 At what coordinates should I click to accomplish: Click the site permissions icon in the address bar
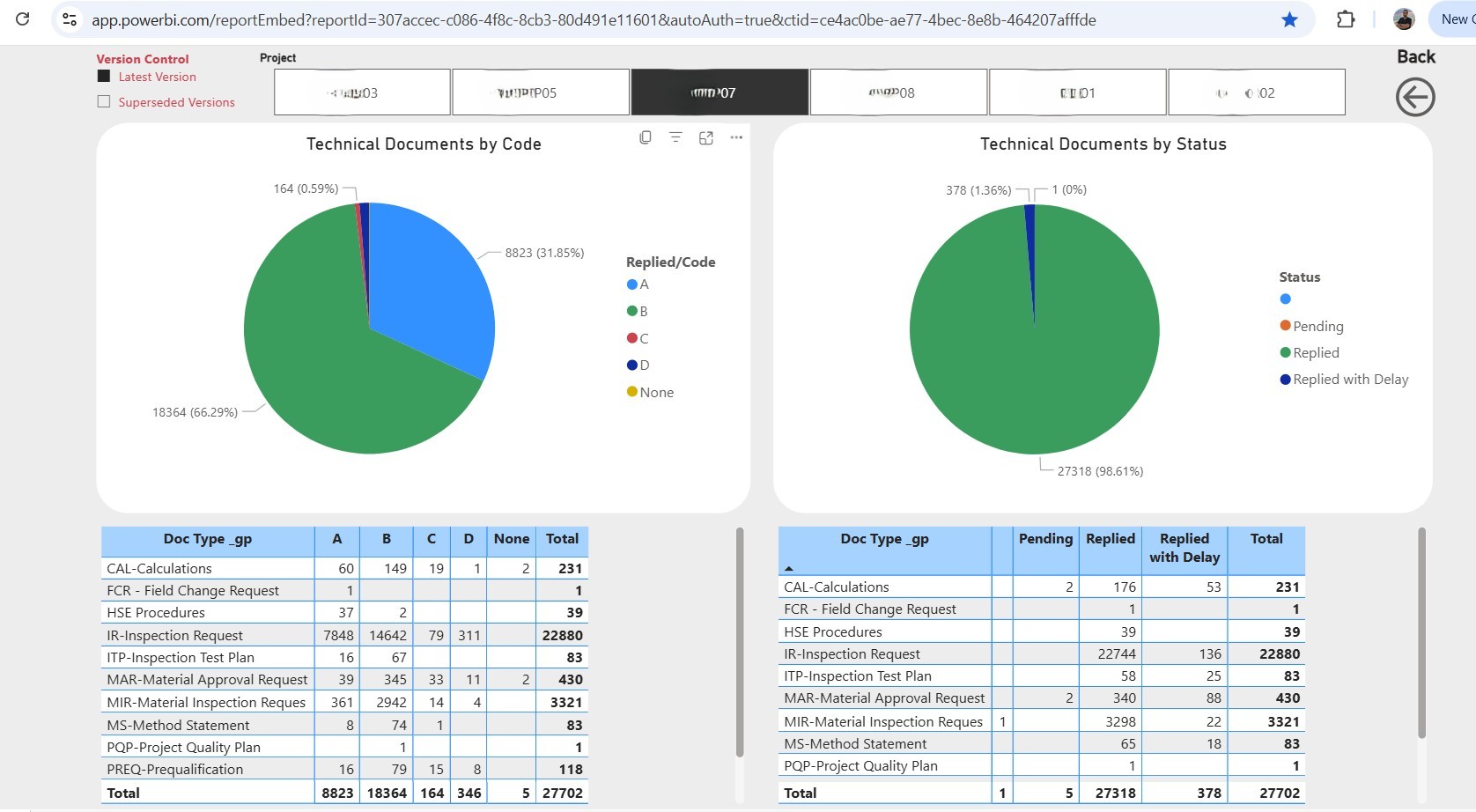[69, 18]
